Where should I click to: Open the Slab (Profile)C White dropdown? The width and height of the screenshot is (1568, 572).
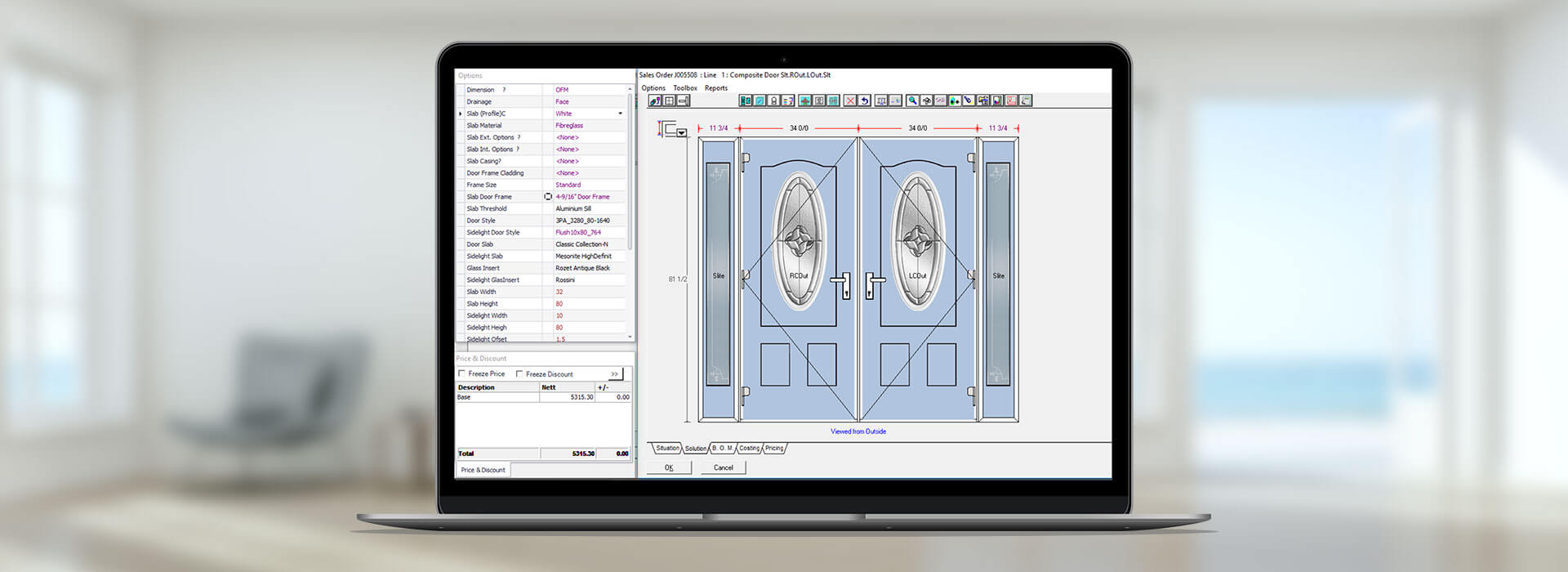click(620, 114)
